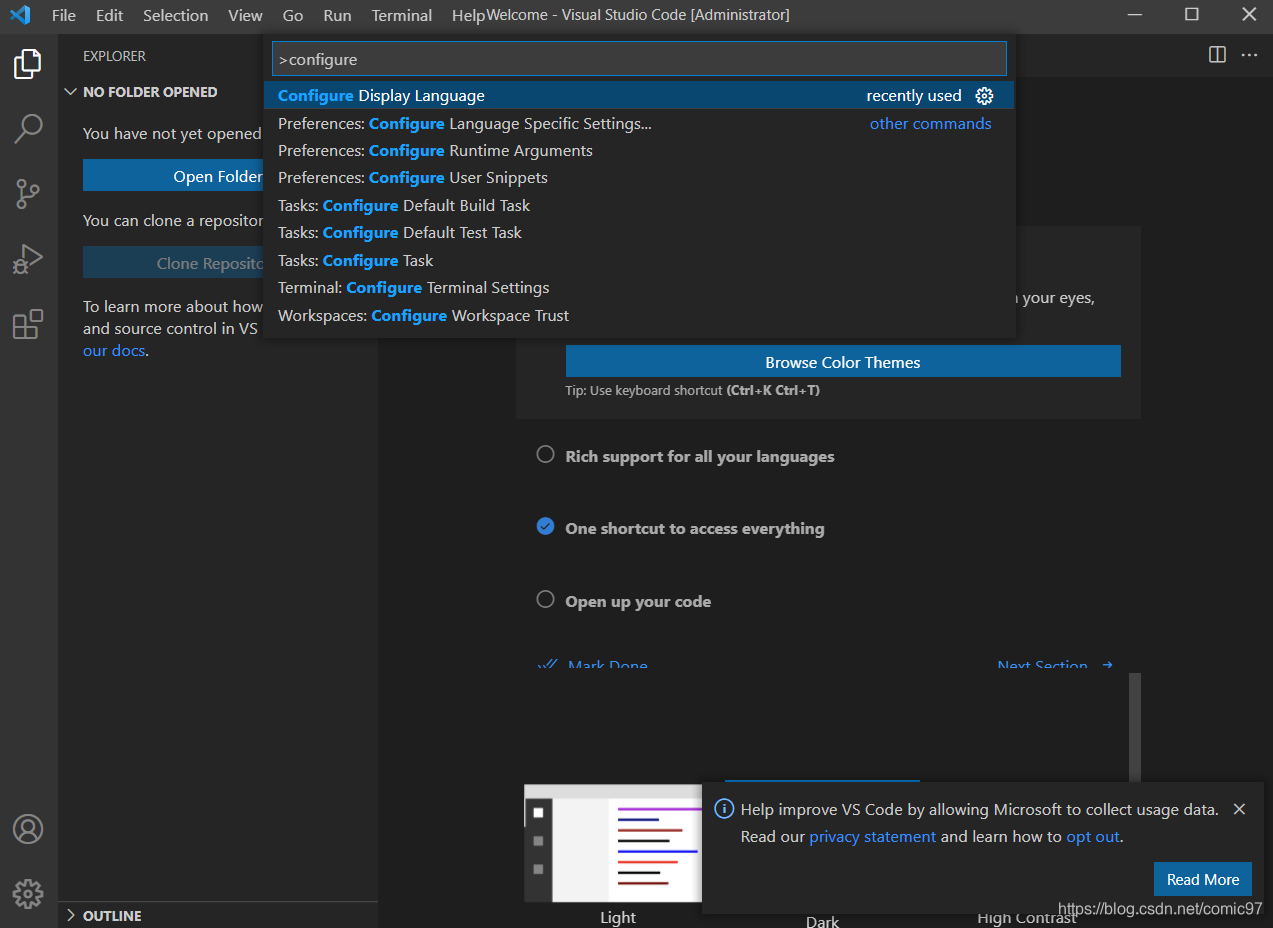1273x928 pixels.
Task: Open the Selection menu
Action: 176,15
